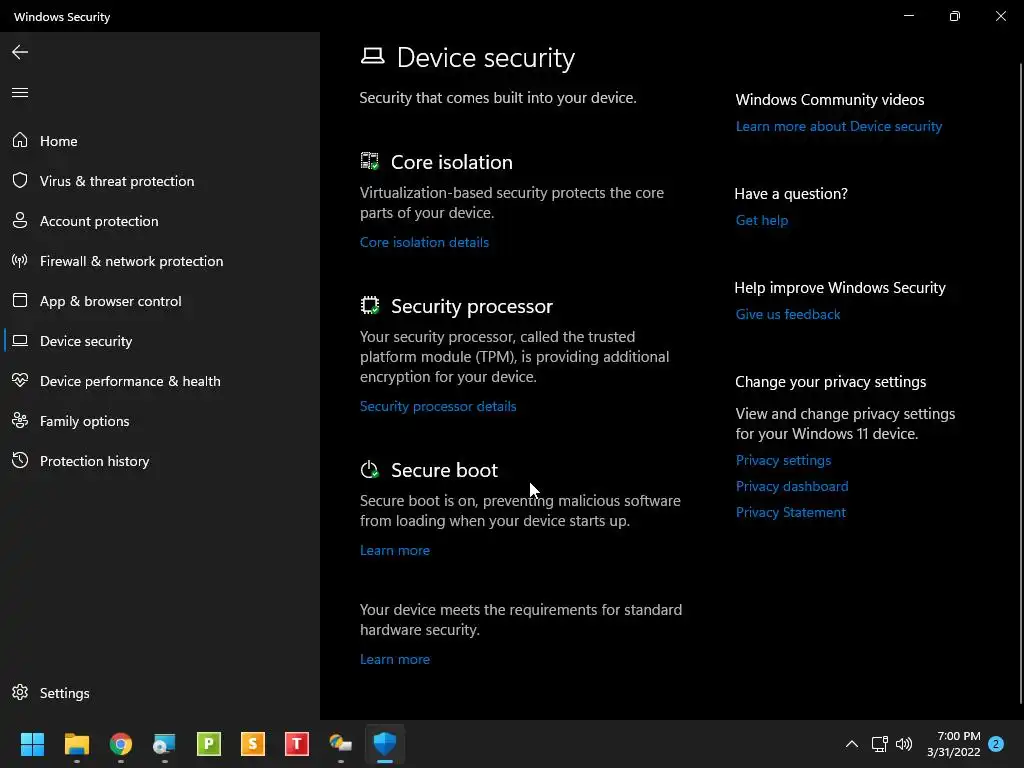The height and width of the screenshot is (768, 1024).
Task: Click the Home house icon
Action: pyautogui.click(x=20, y=140)
